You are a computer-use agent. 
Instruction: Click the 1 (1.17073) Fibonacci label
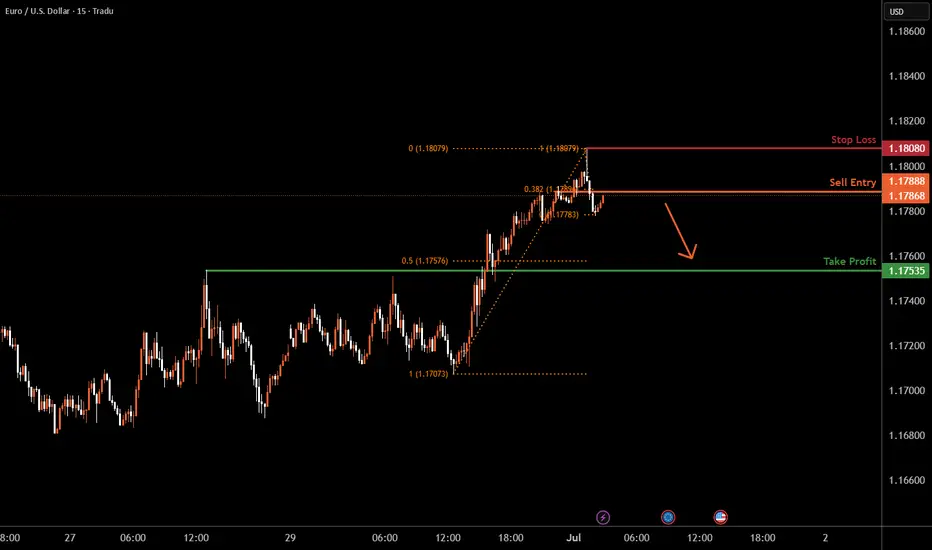[x=428, y=374]
